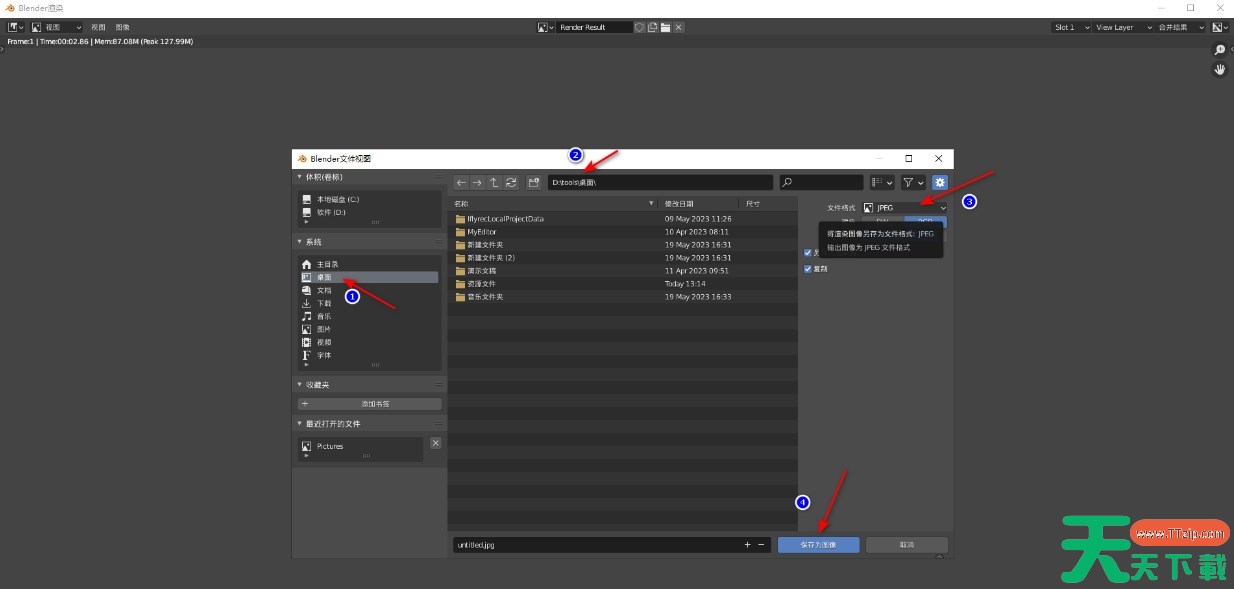The width and height of the screenshot is (1234, 589).
Task: Remove Pictures from recent files with X
Action: [435, 443]
